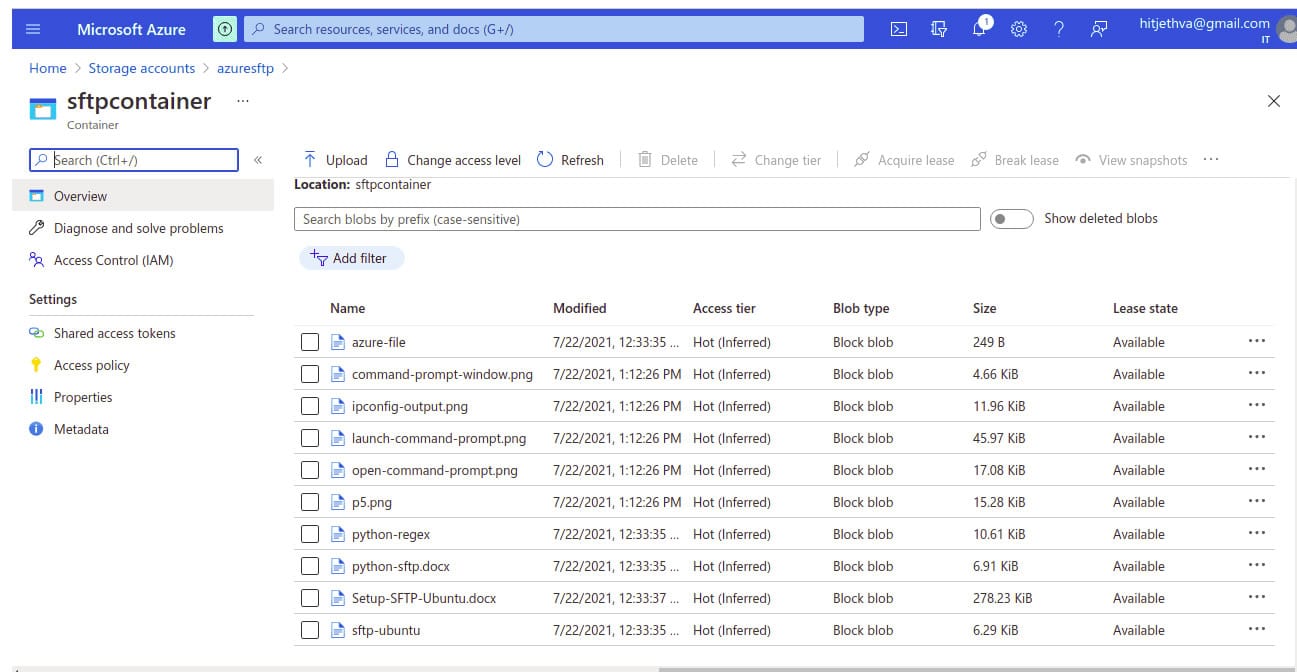The image size is (1297, 672).
Task: Go to azuresftp breadcrumb
Action: pyautogui.click(x=245, y=68)
